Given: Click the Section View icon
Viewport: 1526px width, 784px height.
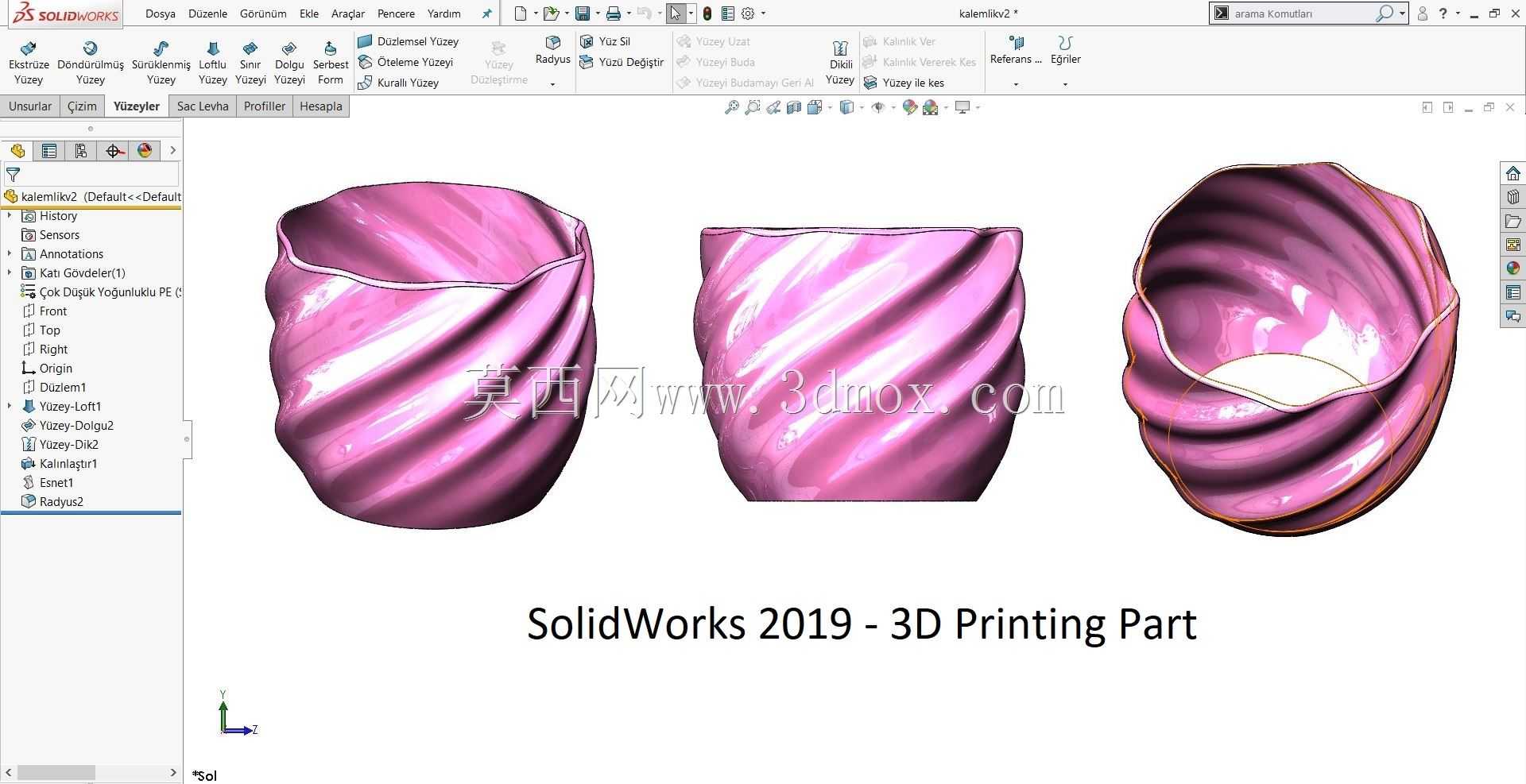Looking at the screenshot, I should pyautogui.click(x=794, y=107).
